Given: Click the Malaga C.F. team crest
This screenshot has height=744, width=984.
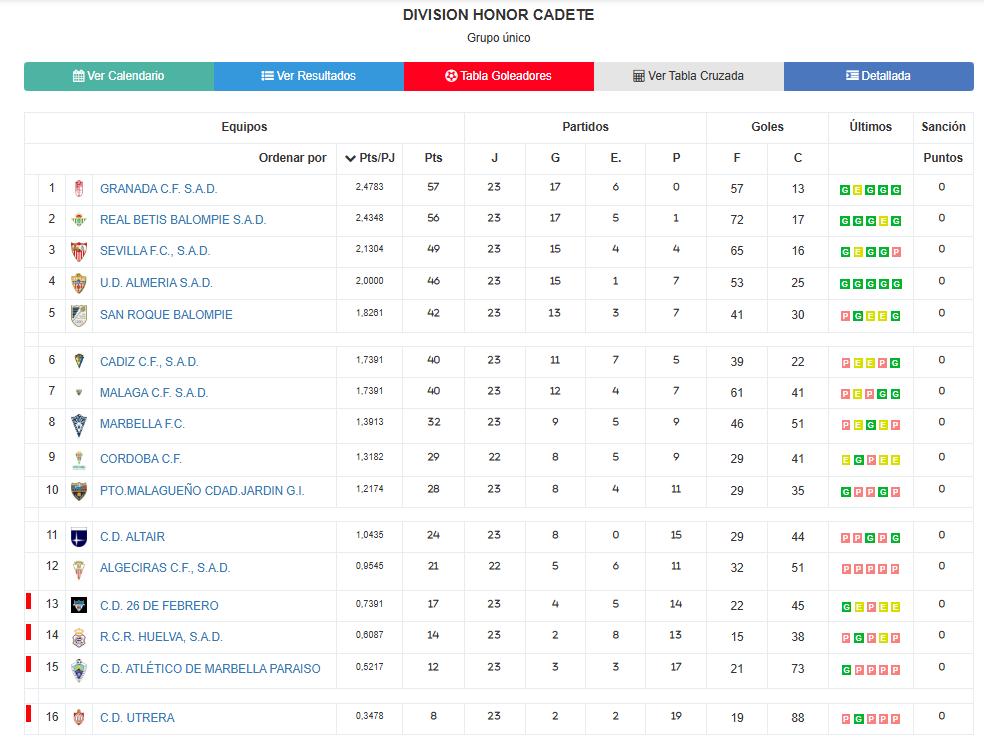Looking at the screenshot, I should tap(78, 393).
